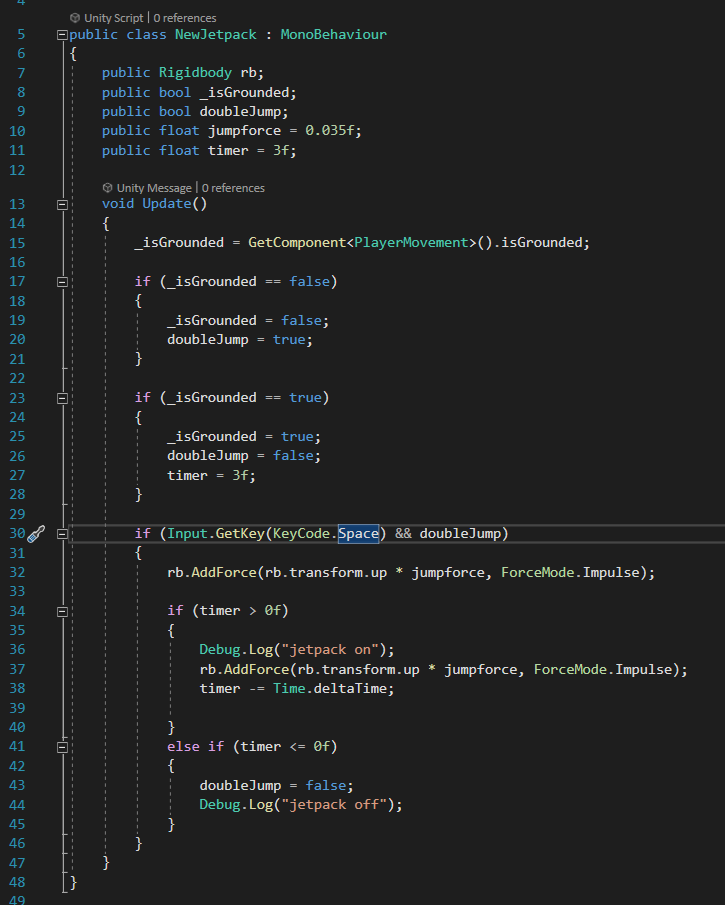The height and width of the screenshot is (905, 725).
Task: Collapse the if _isGrounded == false block
Action: tap(62, 282)
